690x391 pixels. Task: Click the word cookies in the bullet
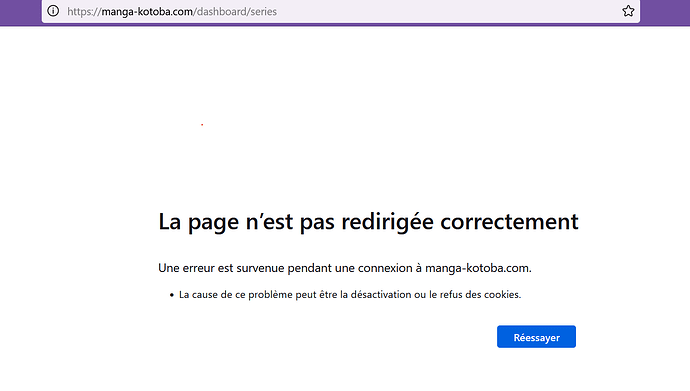502,295
